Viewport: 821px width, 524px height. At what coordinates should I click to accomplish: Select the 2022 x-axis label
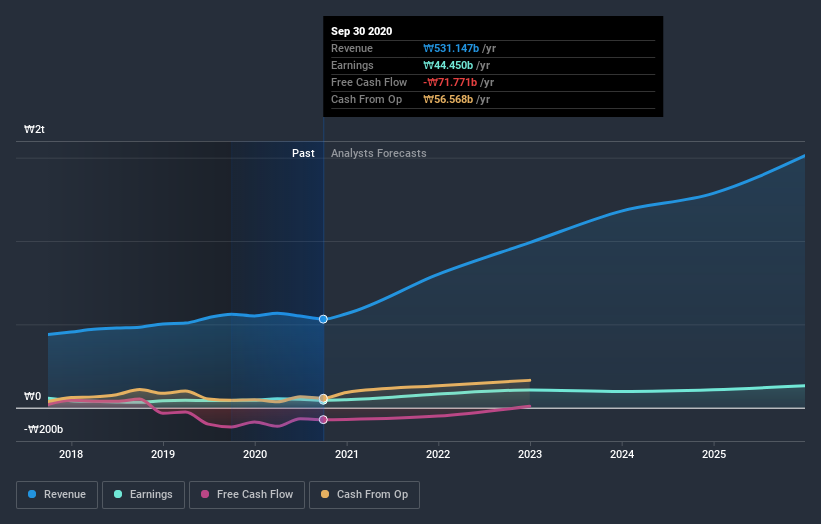[438, 454]
